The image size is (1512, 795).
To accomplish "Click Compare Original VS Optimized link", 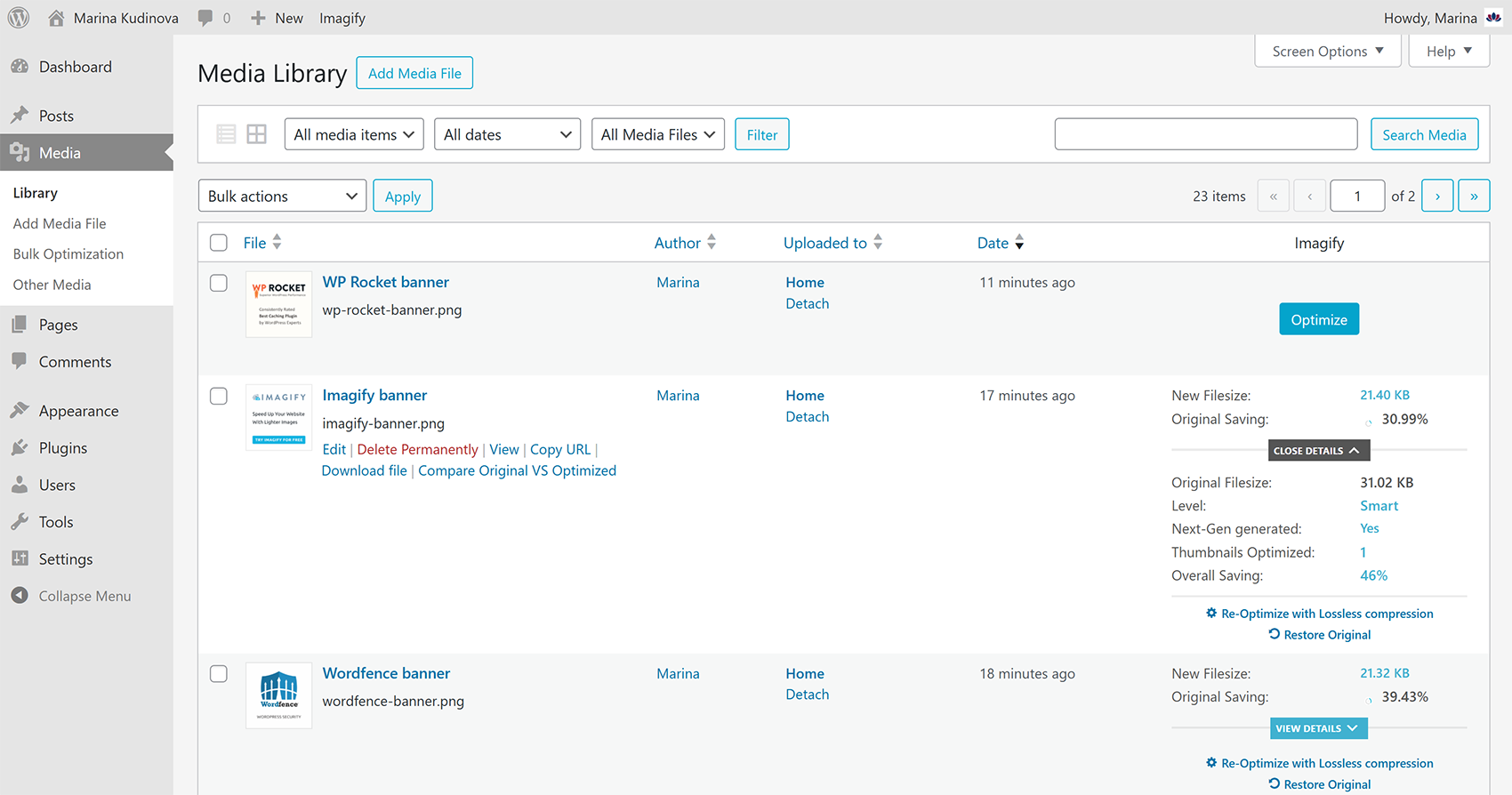I will (518, 470).
